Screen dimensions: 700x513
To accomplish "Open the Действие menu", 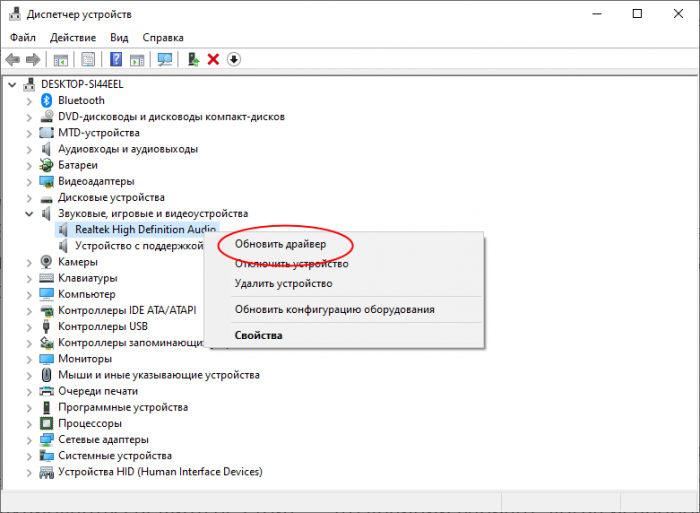I will point(73,38).
